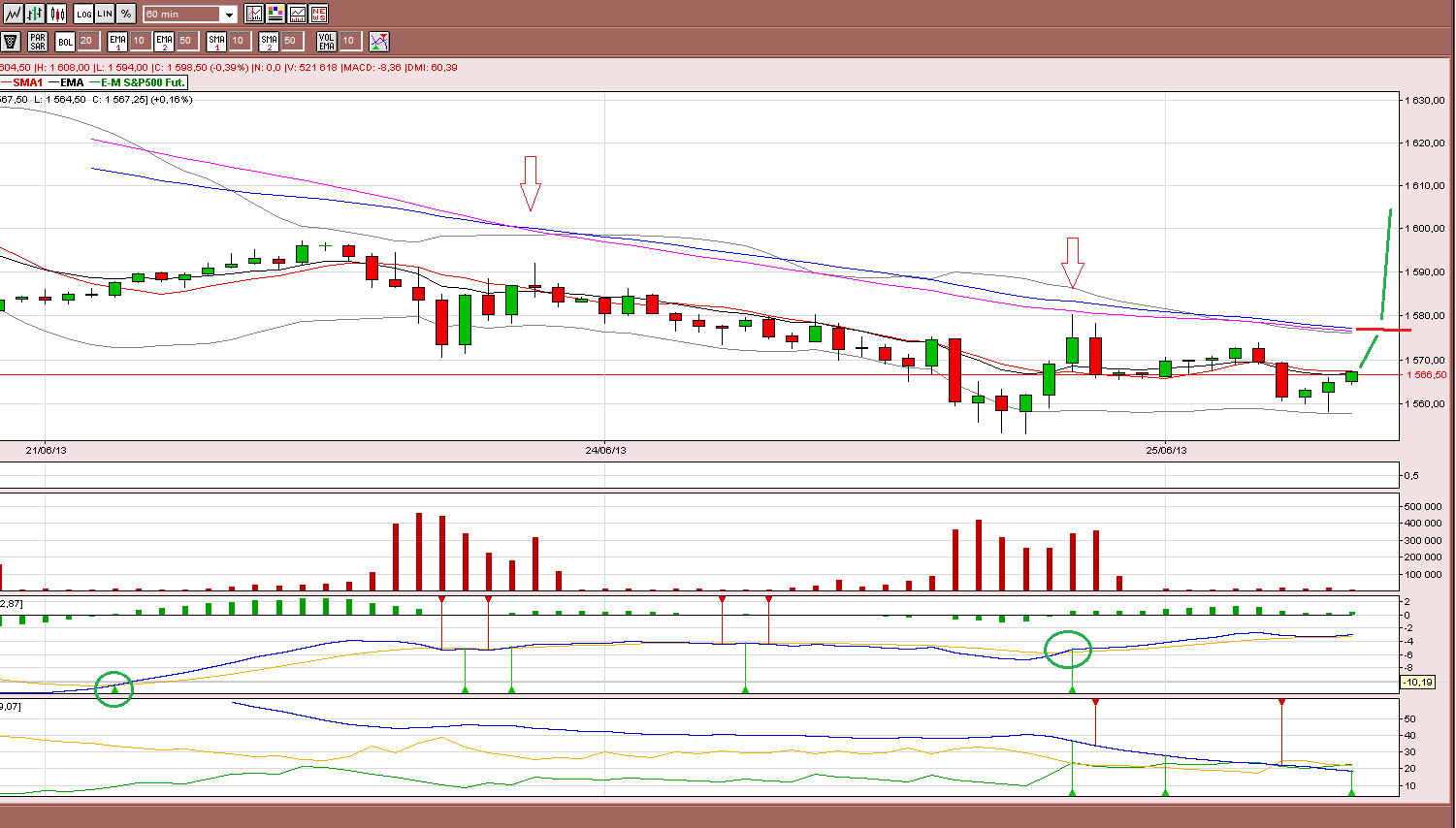Switch to candlestick chart style
Screen dimensions: 1456x828
tap(57, 14)
